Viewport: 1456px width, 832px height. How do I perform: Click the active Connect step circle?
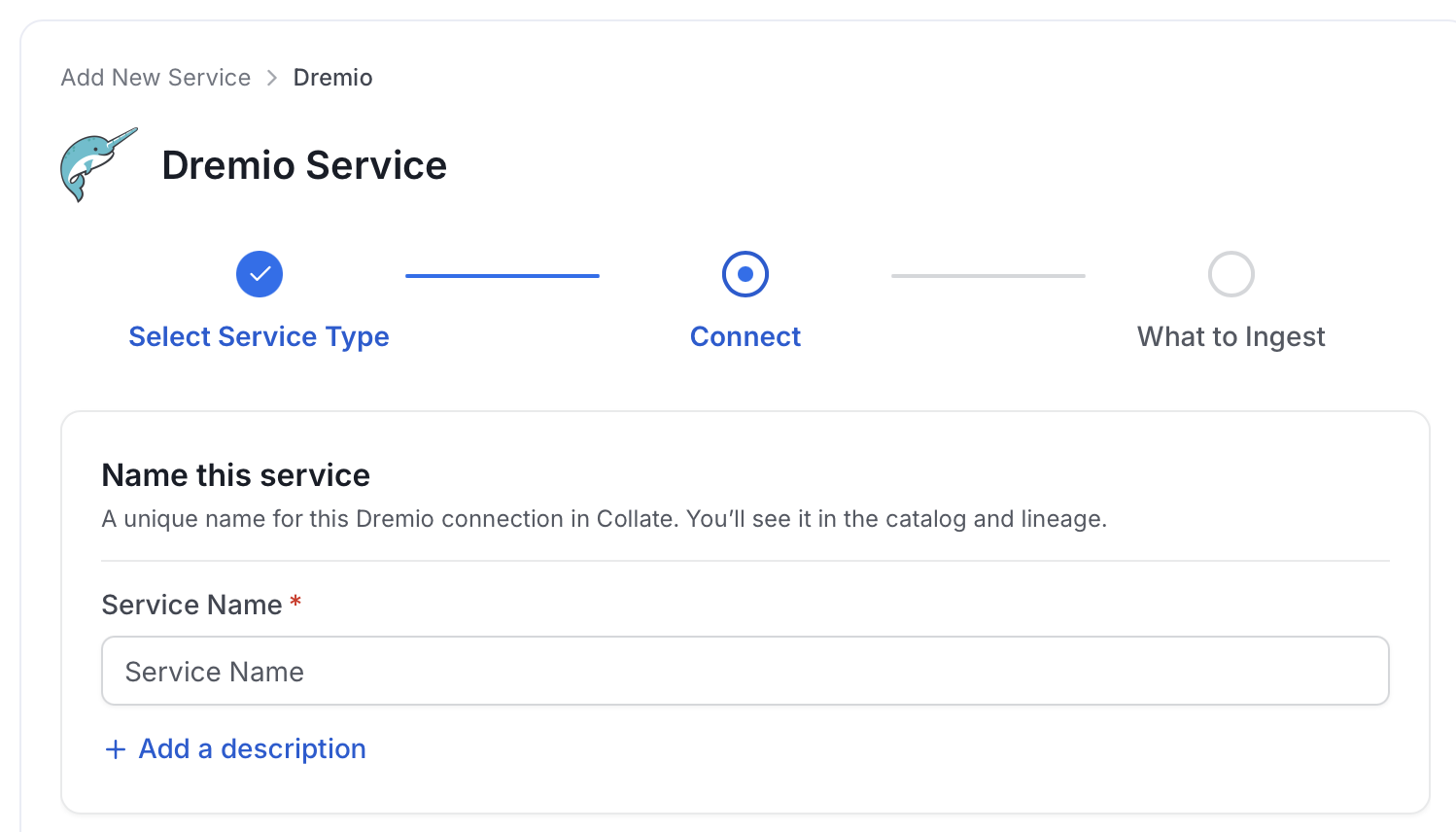tap(745, 274)
